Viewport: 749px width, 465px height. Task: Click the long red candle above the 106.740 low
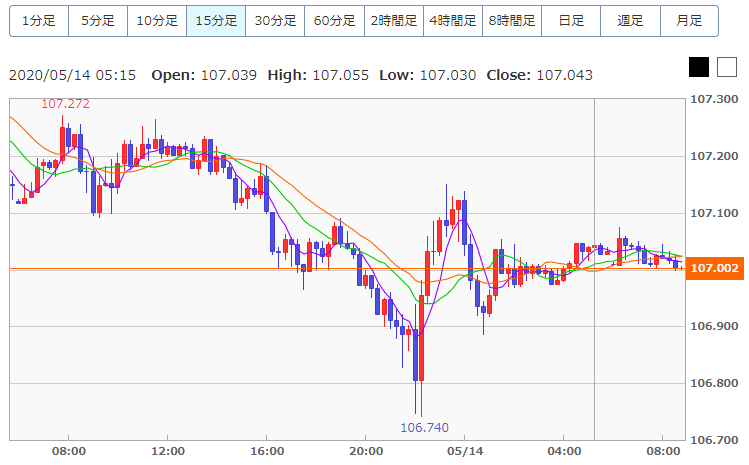click(x=421, y=338)
